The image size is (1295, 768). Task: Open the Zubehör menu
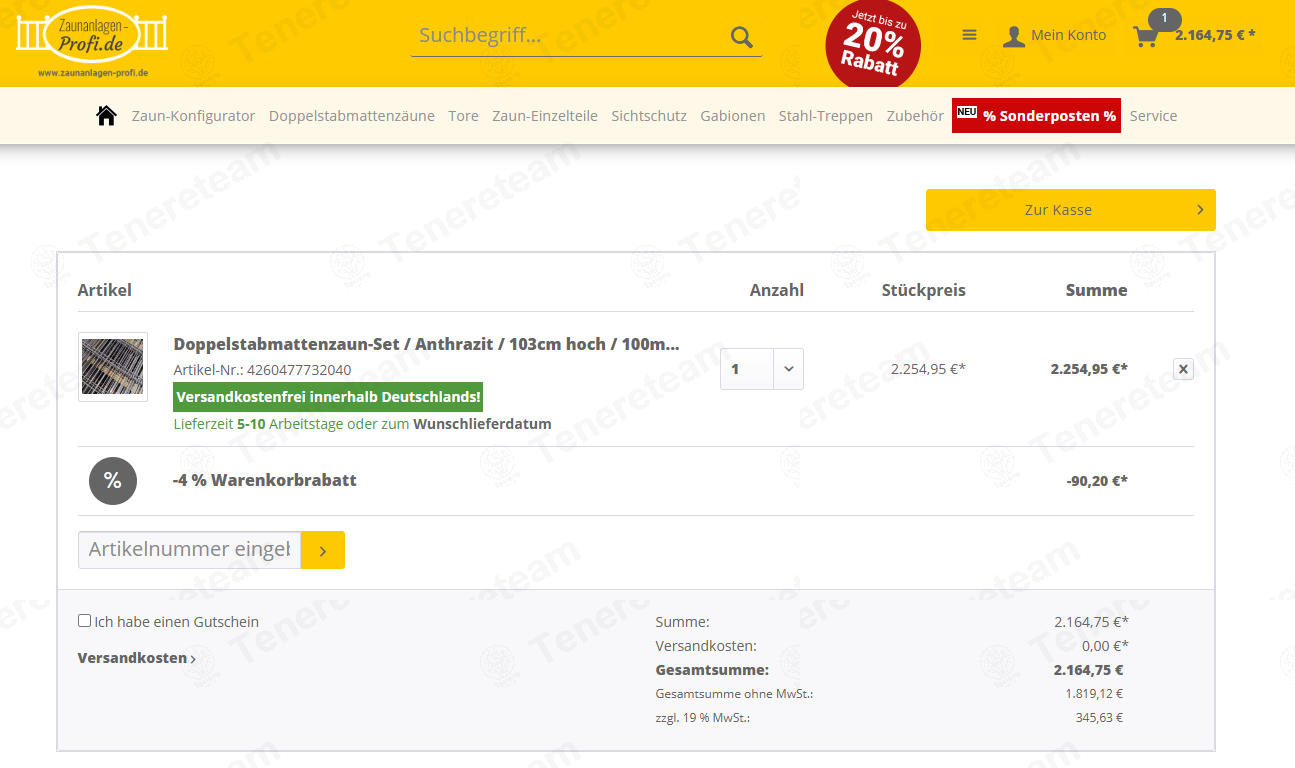[x=915, y=116]
